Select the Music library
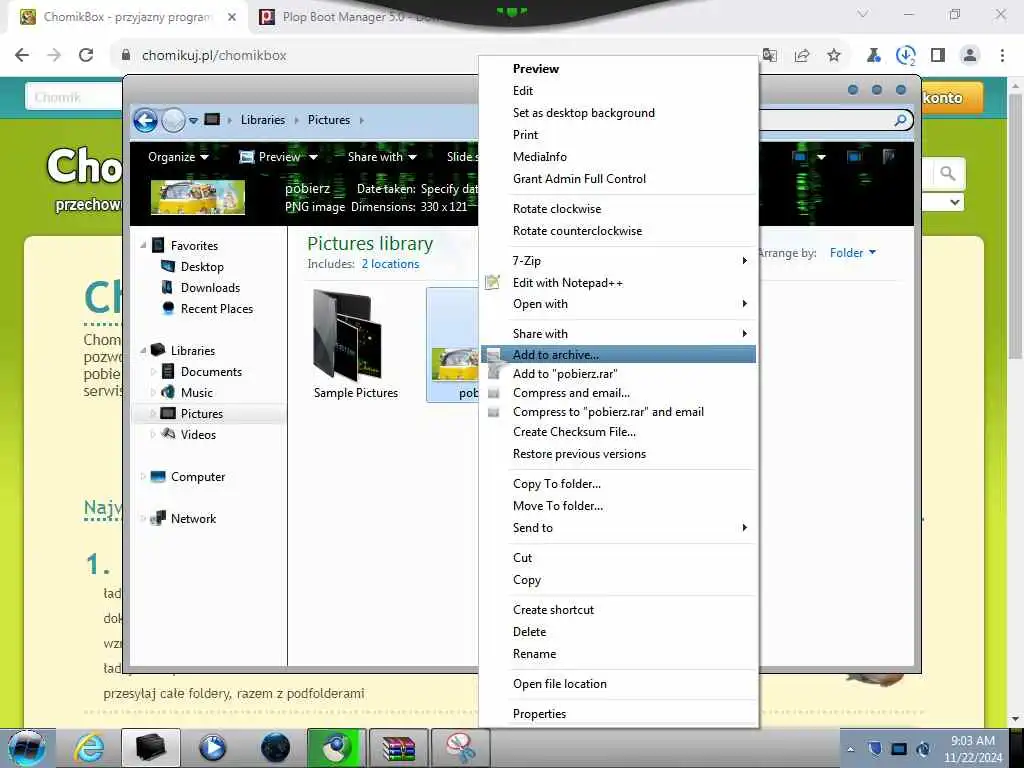The height and width of the screenshot is (768, 1024). tap(197, 392)
